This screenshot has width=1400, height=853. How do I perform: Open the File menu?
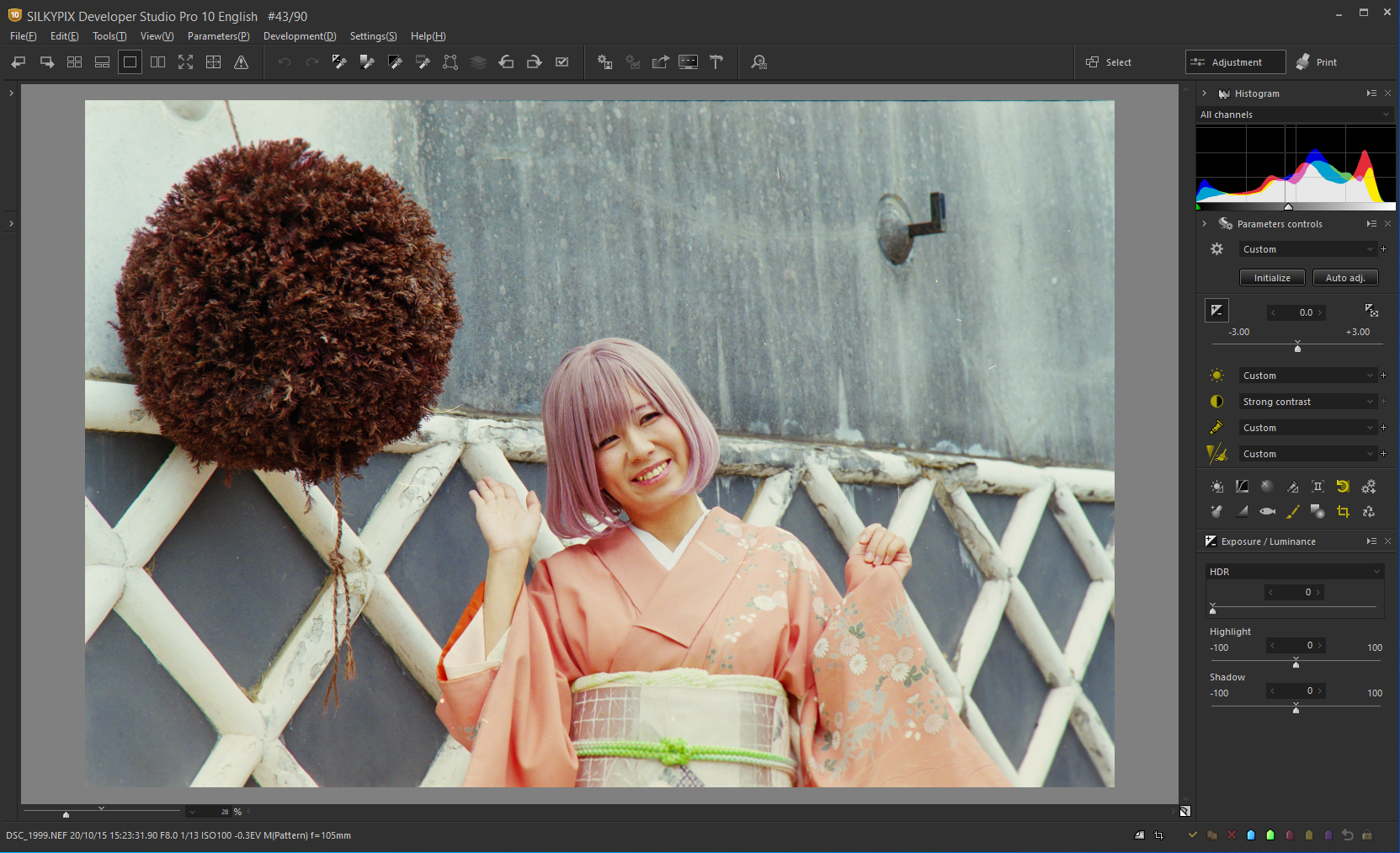tap(24, 36)
